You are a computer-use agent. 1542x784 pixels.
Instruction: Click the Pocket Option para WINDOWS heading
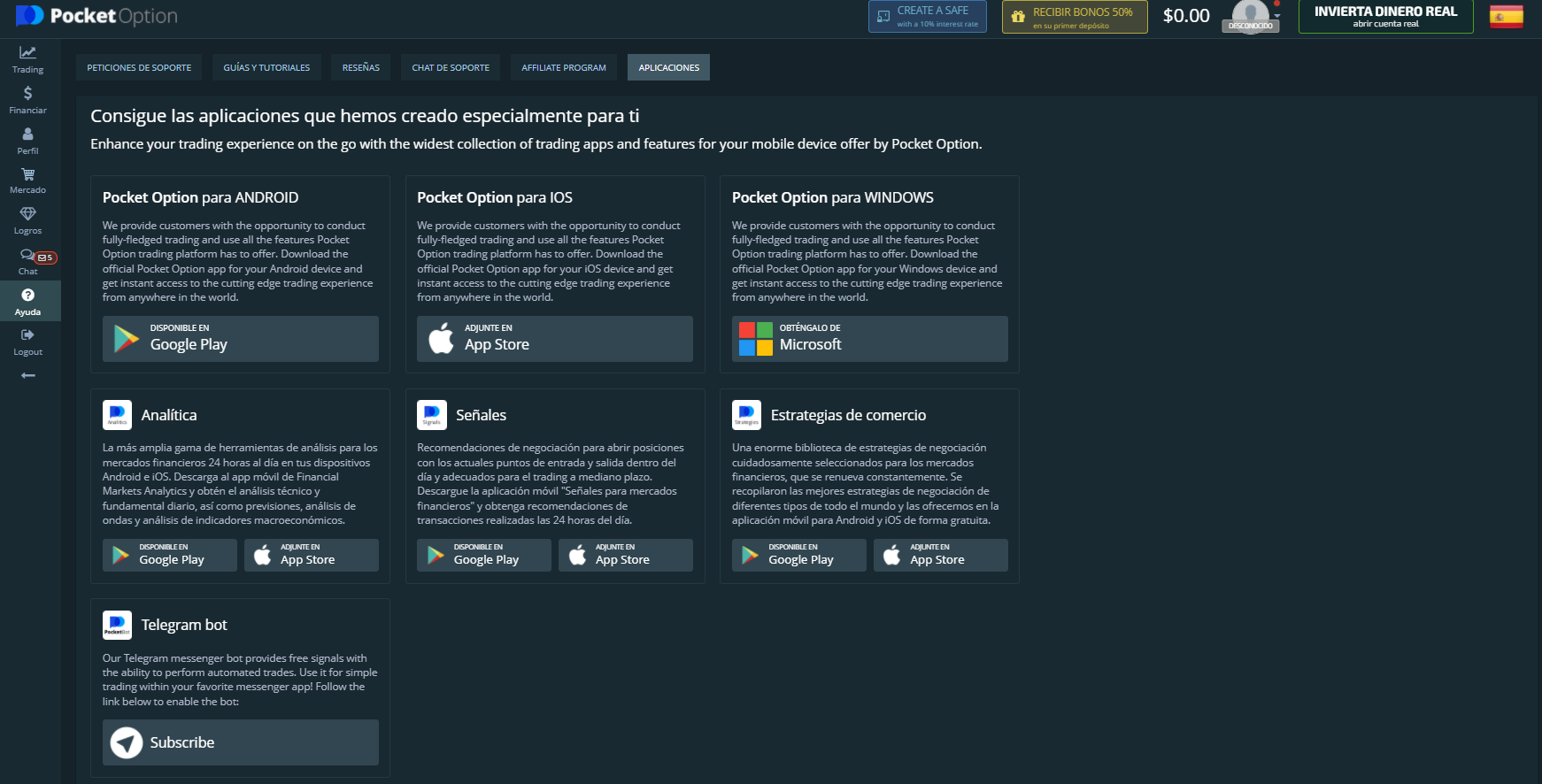[x=833, y=197]
